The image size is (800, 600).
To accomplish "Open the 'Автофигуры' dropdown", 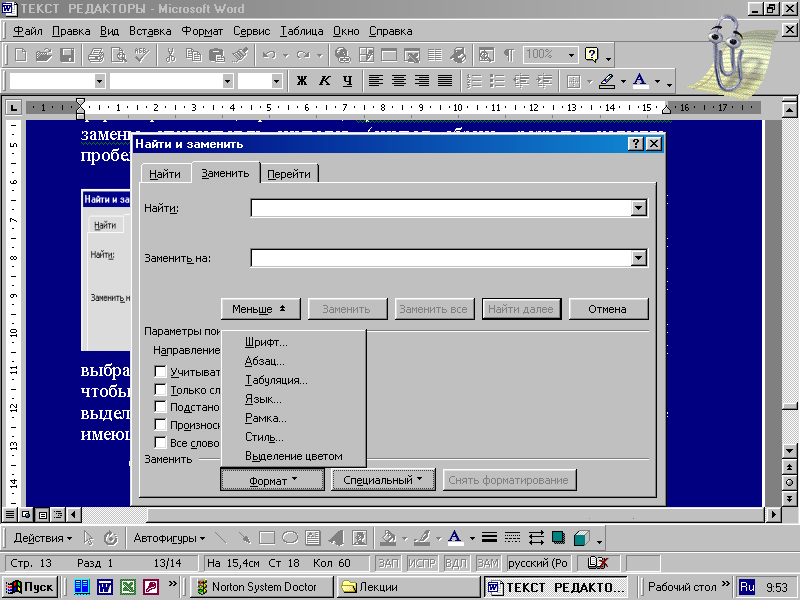I will pos(169,538).
